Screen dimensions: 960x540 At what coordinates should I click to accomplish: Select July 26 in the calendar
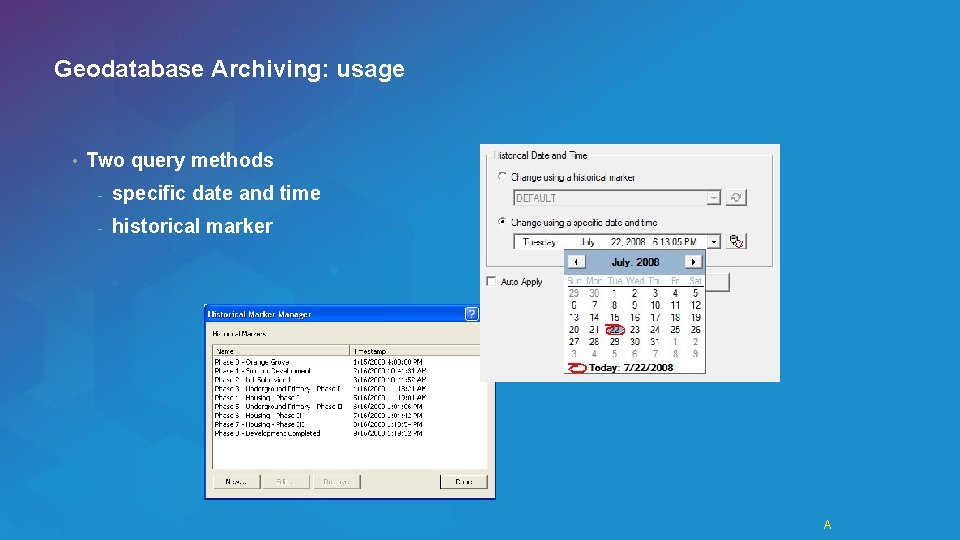pos(696,329)
